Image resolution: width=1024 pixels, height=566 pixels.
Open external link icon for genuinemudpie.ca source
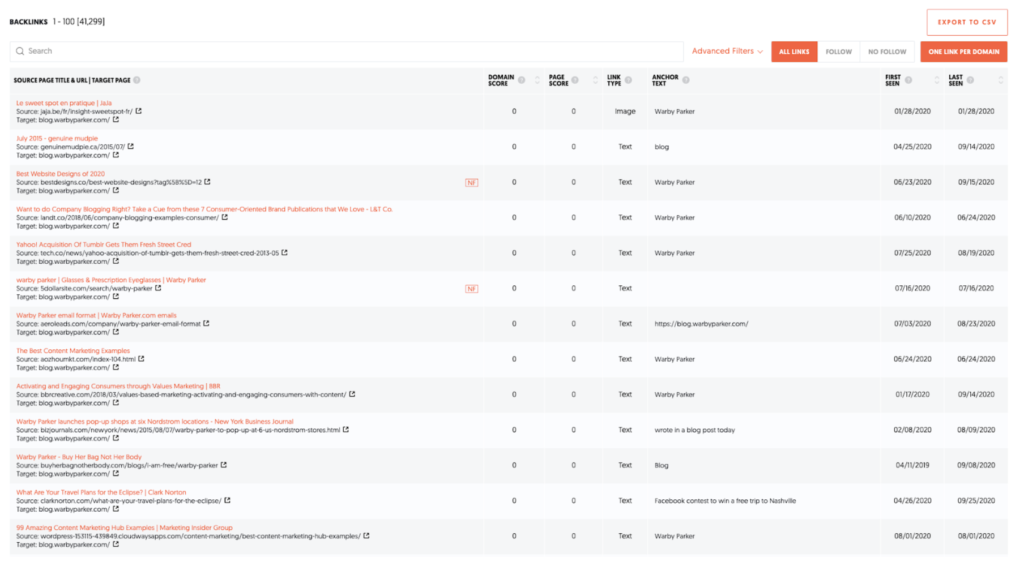pyautogui.click(x=131, y=146)
